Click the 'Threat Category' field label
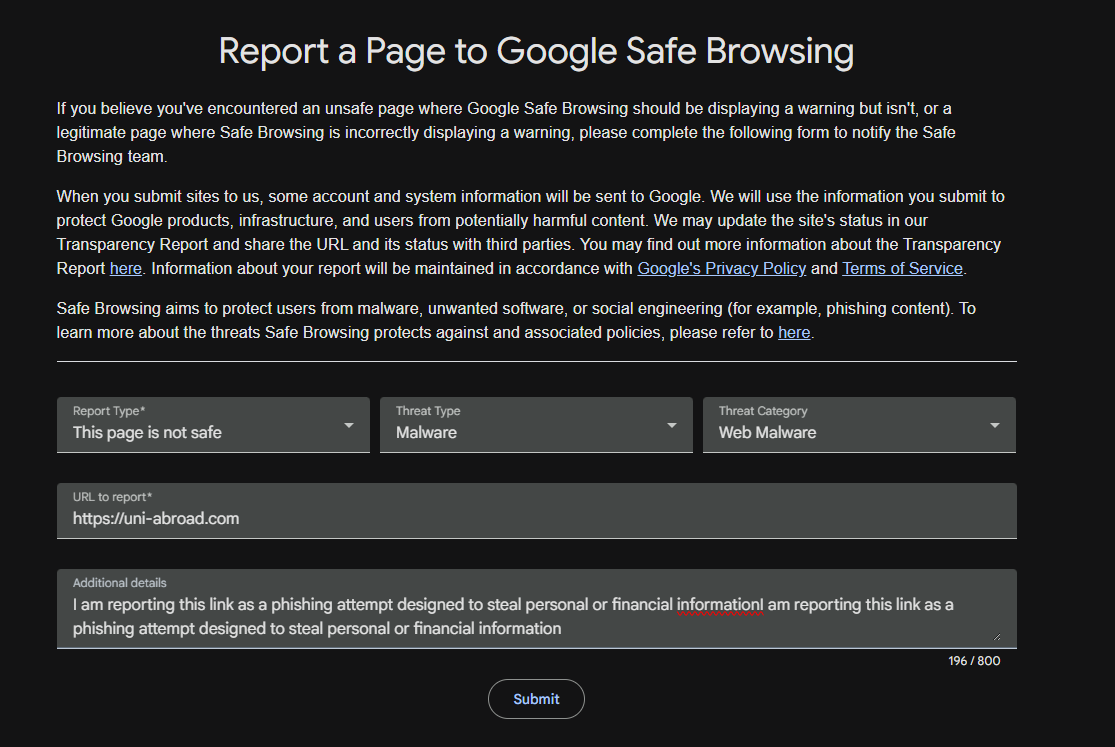Viewport: 1115px width, 747px height. pos(763,410)
